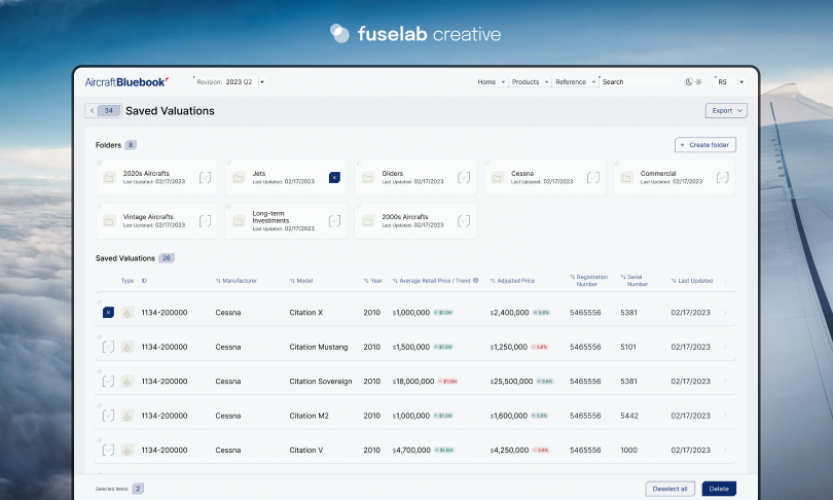This screenshot has height=500, width=833.
Task: Check the Citation M2 row checkbox
Action: [x=108, y=416]
